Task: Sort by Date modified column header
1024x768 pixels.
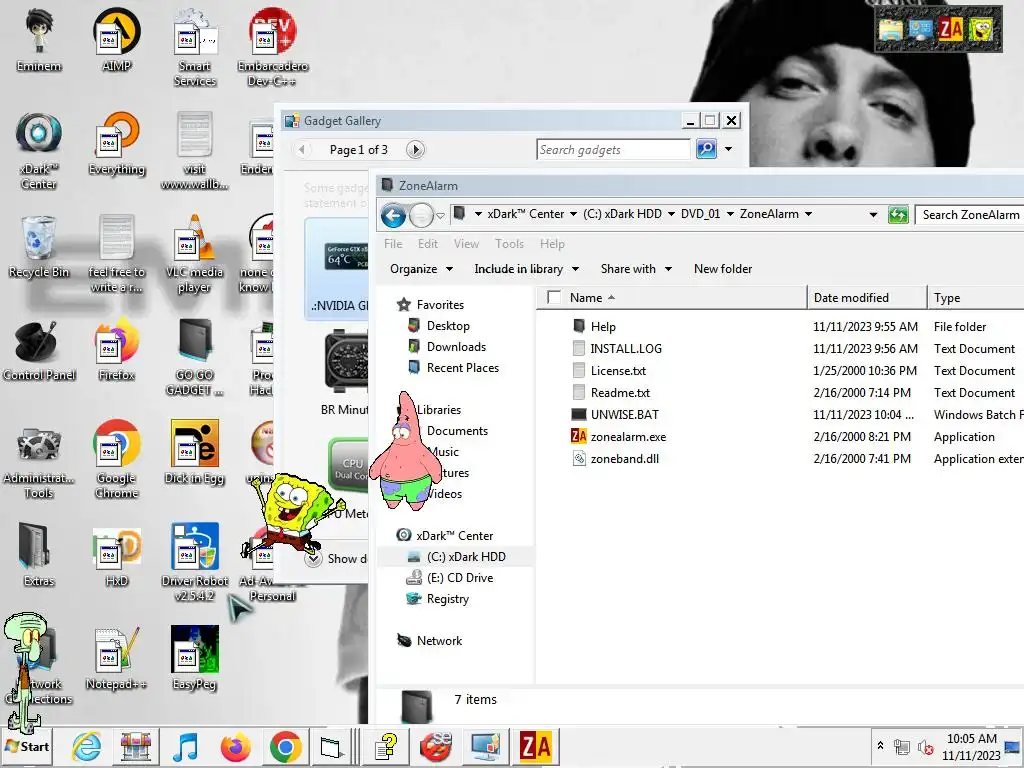Action: pyautogui.click(x=867, y=298)
